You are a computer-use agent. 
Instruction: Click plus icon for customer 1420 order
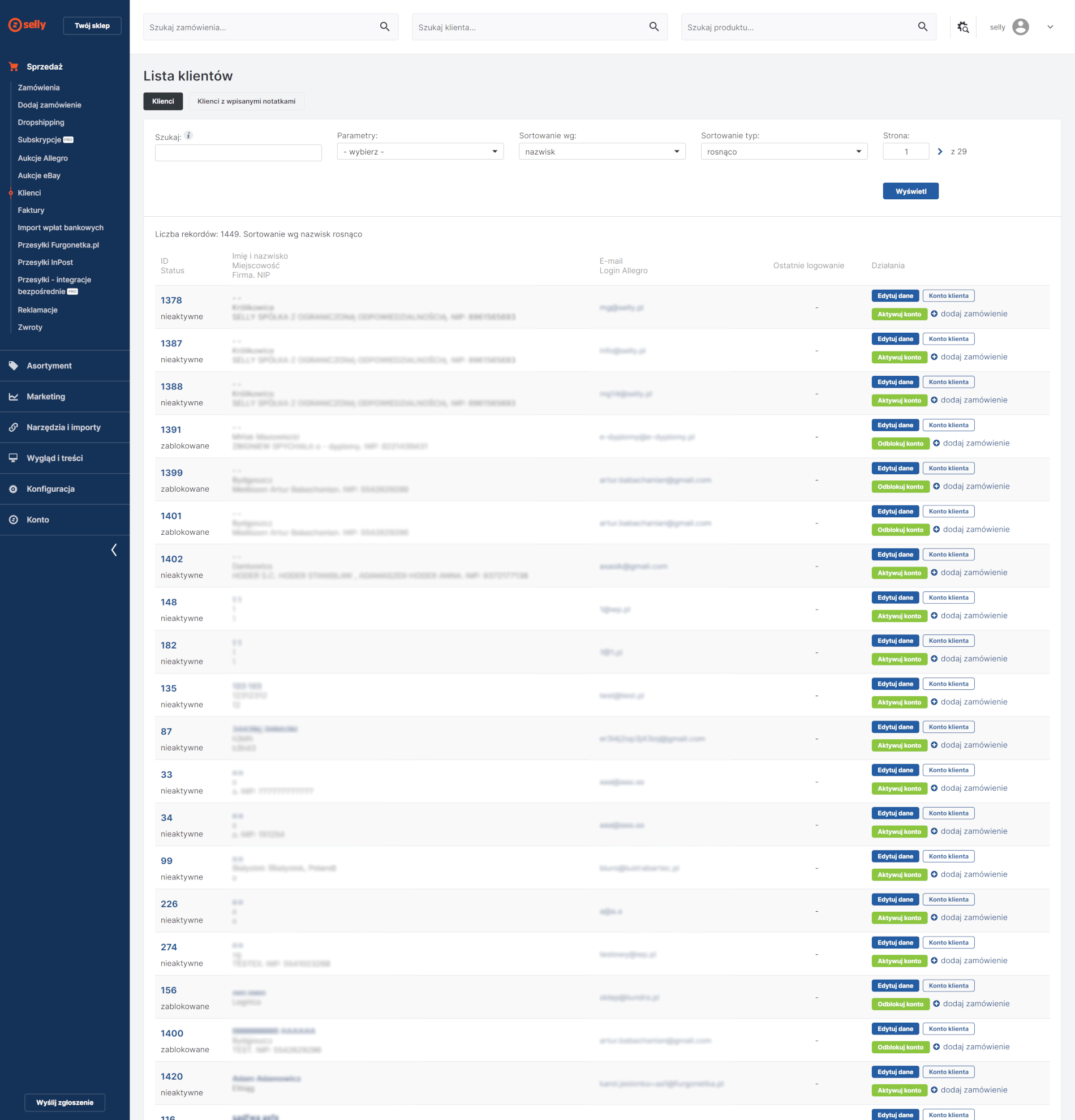[935, 1089]
